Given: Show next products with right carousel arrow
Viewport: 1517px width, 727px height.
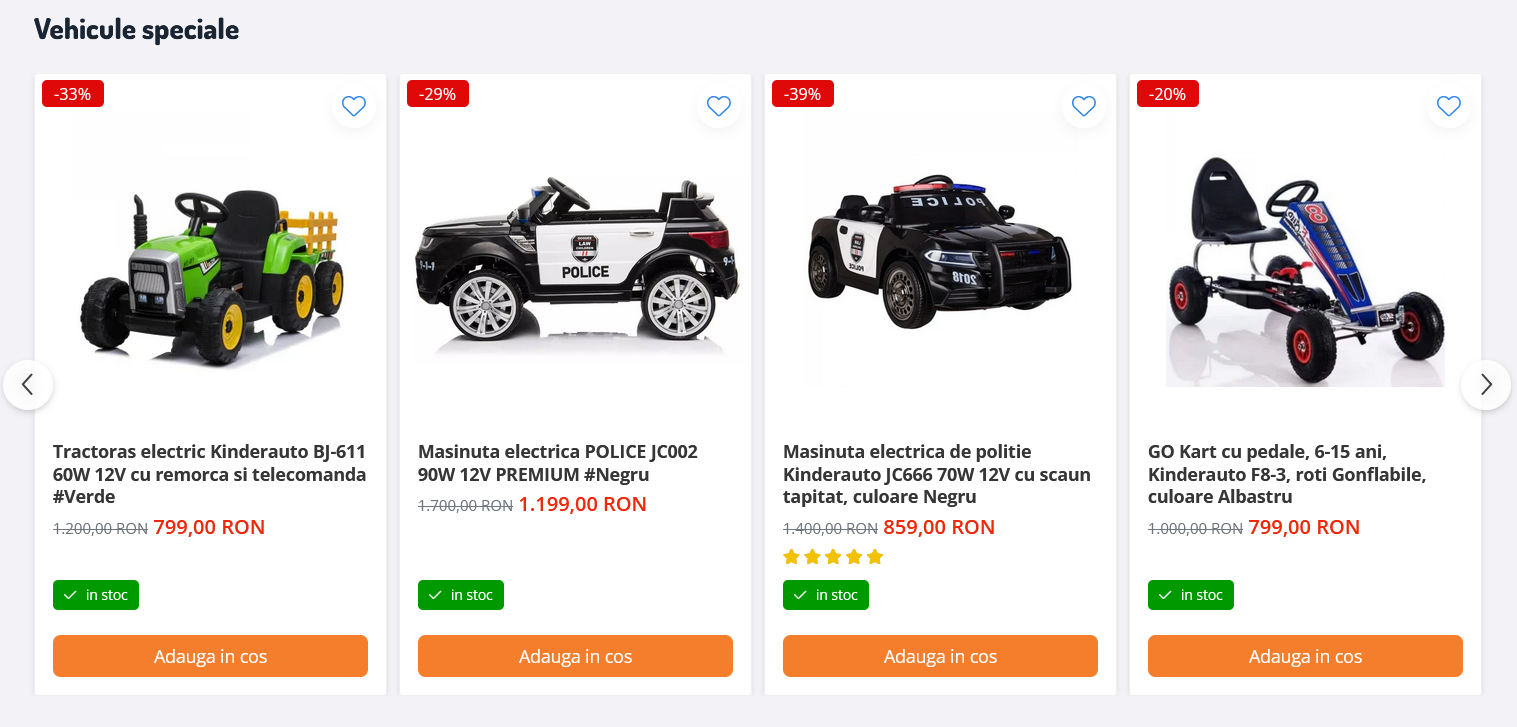Looking at the screenshot, I should click(1486, 385).
